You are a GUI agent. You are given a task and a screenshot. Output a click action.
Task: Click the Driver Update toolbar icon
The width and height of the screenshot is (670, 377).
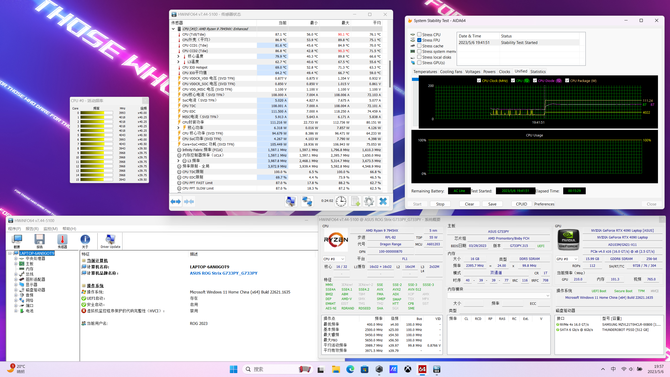click(110, 240)
